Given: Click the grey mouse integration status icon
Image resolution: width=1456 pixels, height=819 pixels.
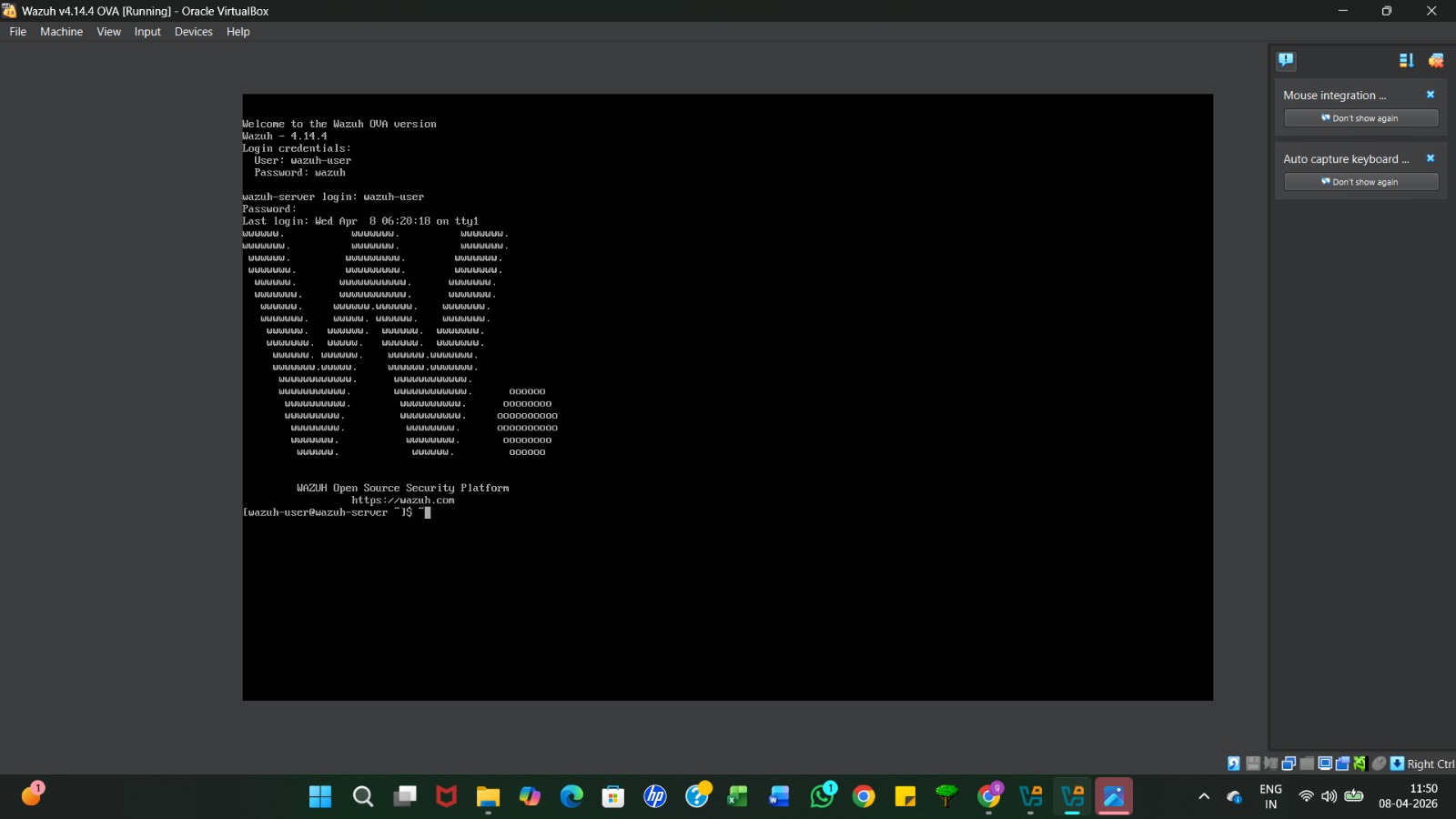Looking at the screenshot, I should (x=1380, y=763).
